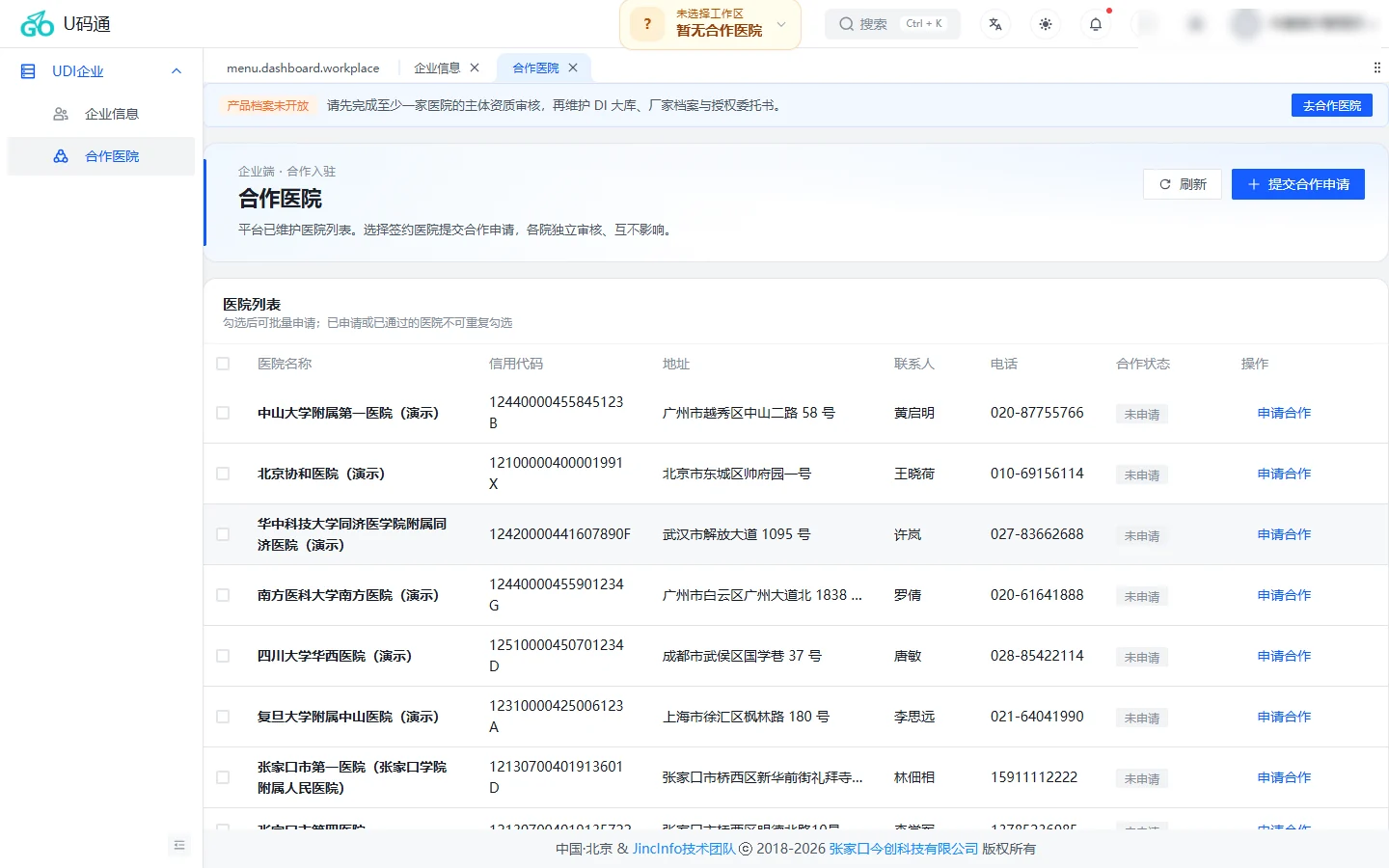1389x868 pixels.
Task: Click address 上海市徐汇区枫林路 180 号
Action: pyautogui.click(x=746, y=717)
